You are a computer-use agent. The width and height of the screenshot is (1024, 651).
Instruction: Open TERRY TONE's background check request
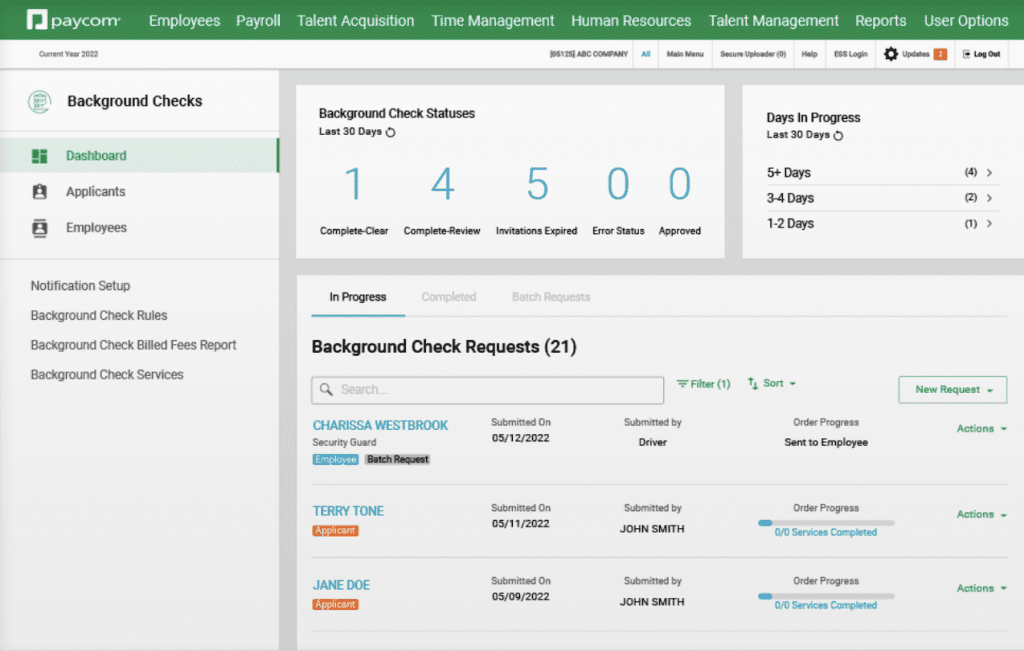pos(348,511)
